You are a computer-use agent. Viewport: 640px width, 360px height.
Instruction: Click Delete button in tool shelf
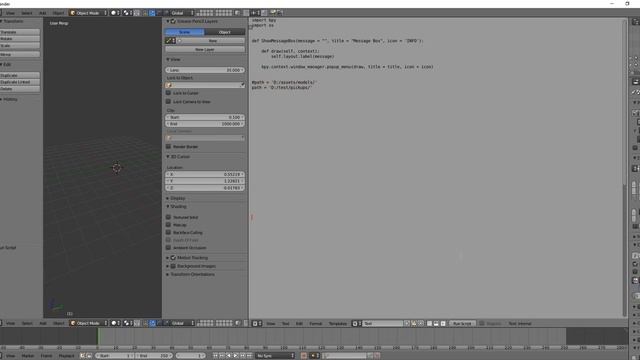[20, 89]
